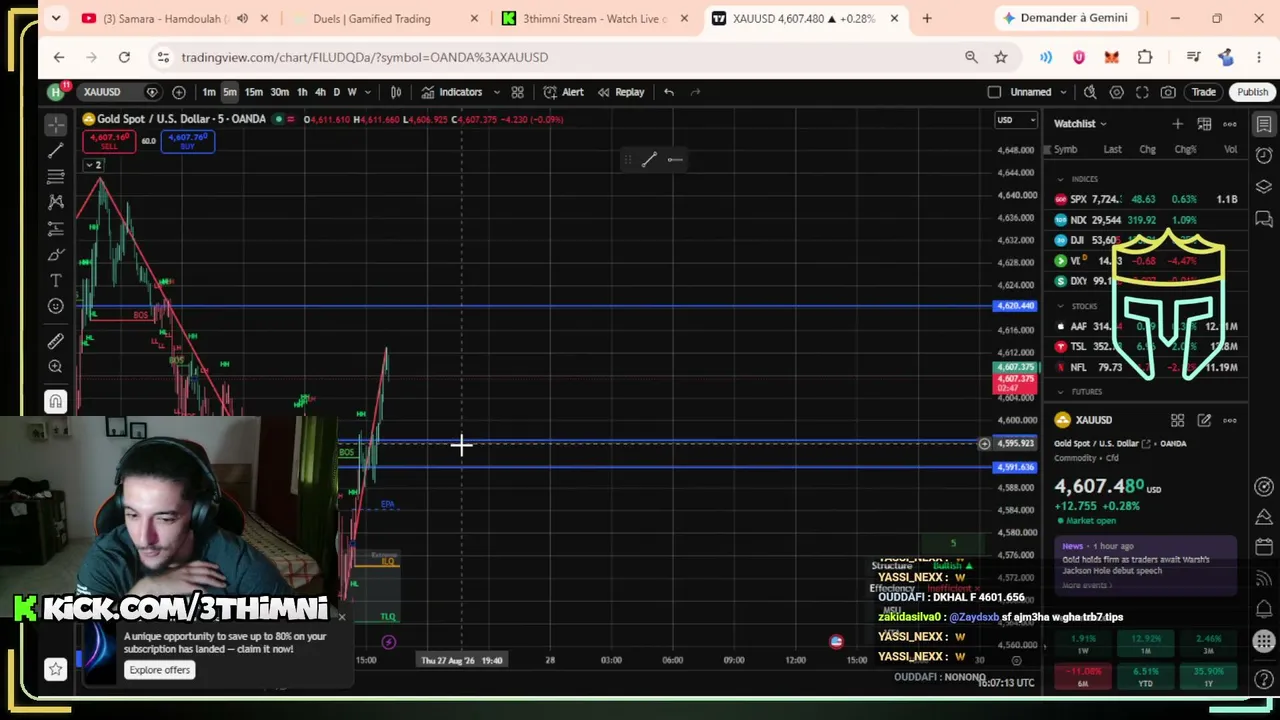Toggle the layout select checkbox beside Unnamed

click(994, 92)
